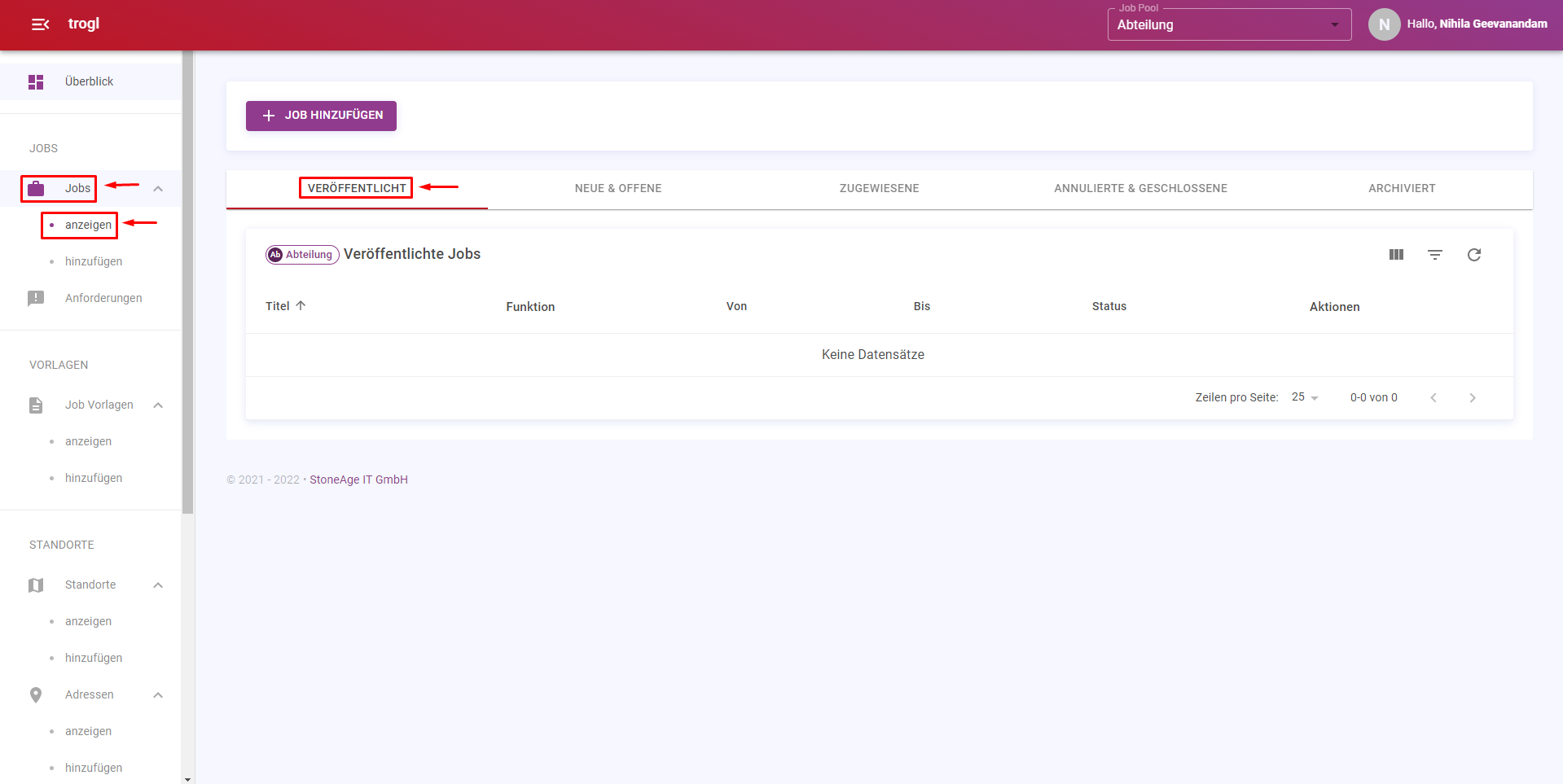Image resolution: width=1563 pixels, height=784 pixels.
Task: Collapse the sidebar with the hamburger menu icon
Action: click(x=40, y=24)
